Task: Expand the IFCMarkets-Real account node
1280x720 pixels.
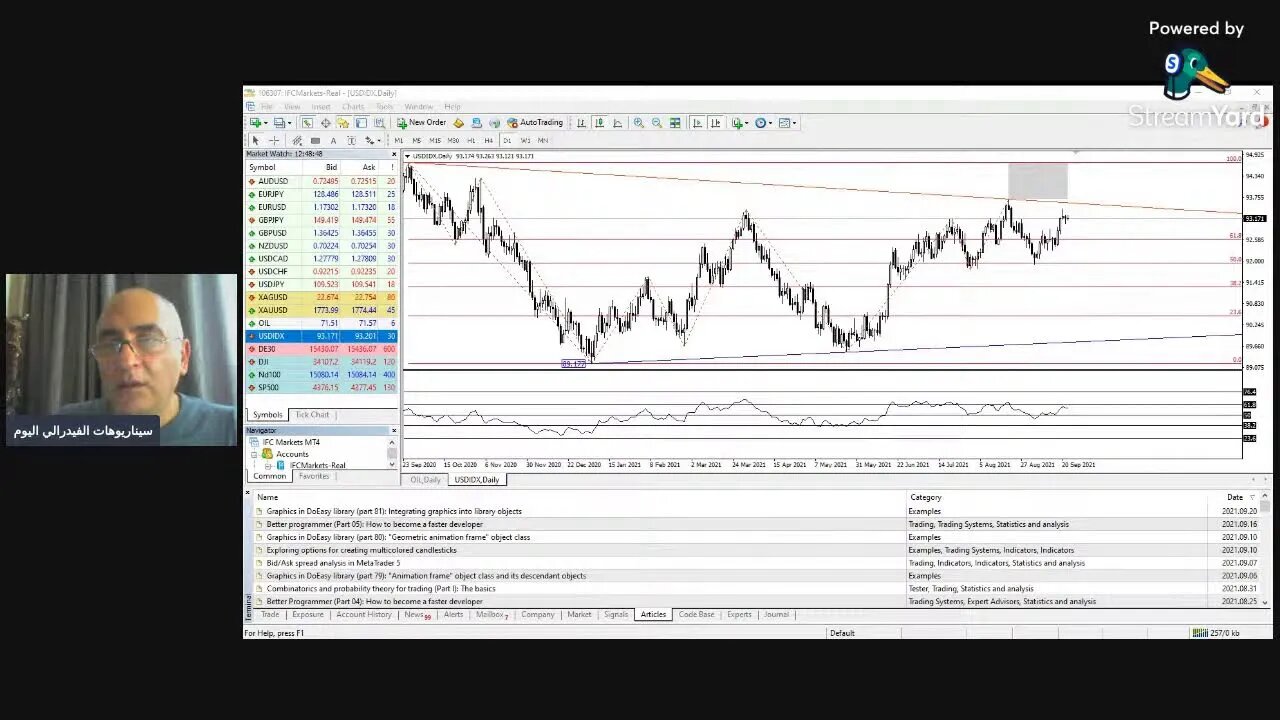Action: click(268, 465)
